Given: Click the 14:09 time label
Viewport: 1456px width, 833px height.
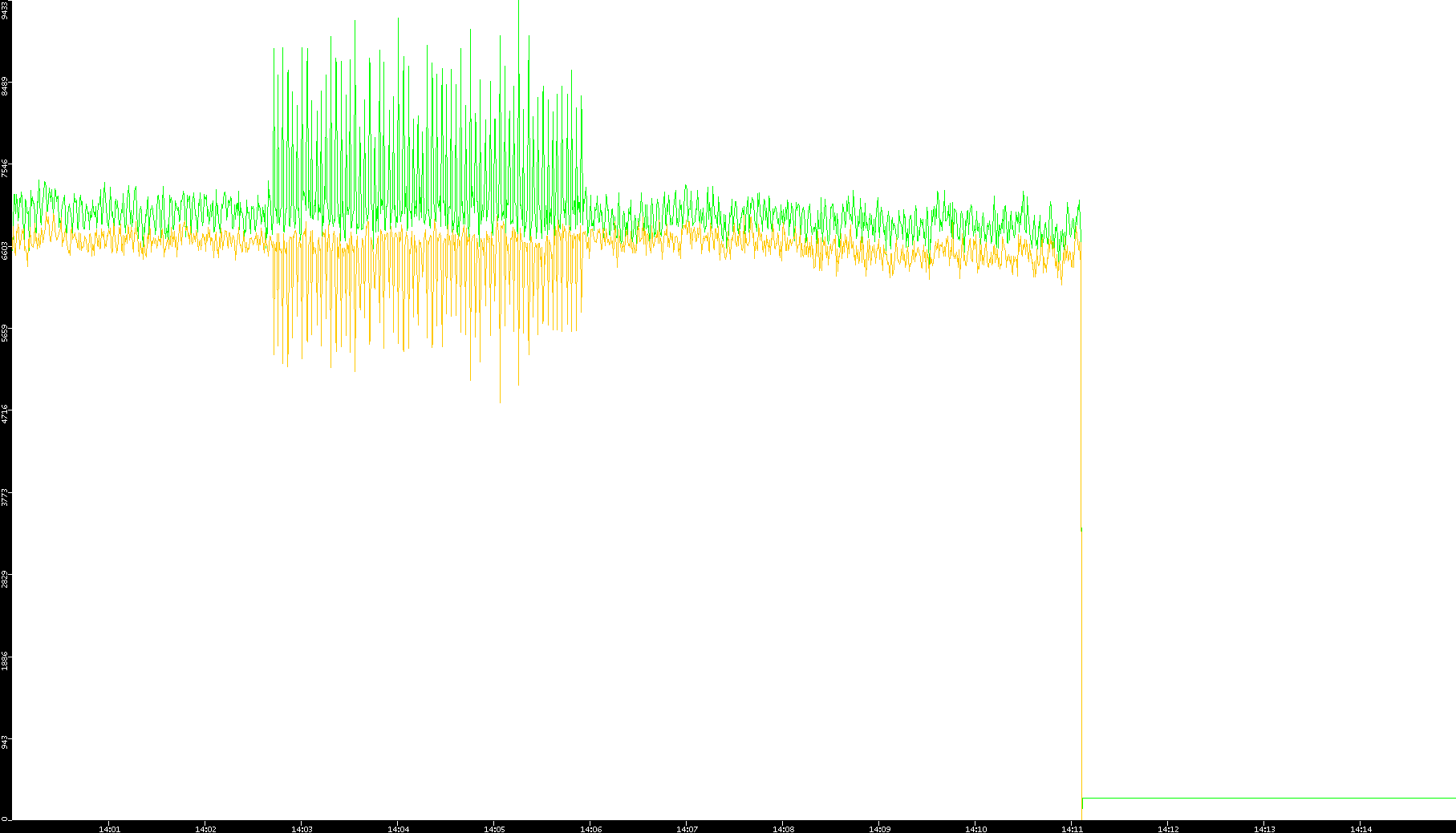Looking at the screenshot, I should click(879, 829).
